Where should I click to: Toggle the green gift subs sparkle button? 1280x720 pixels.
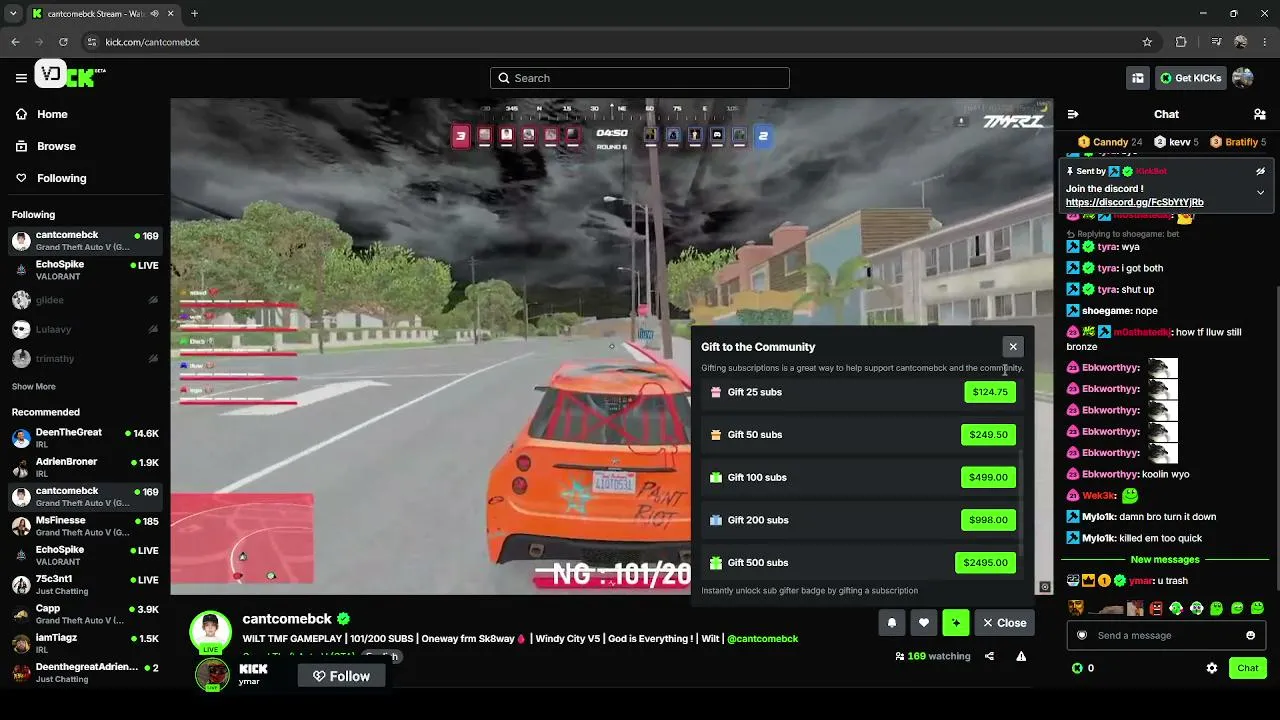(956, 623)
